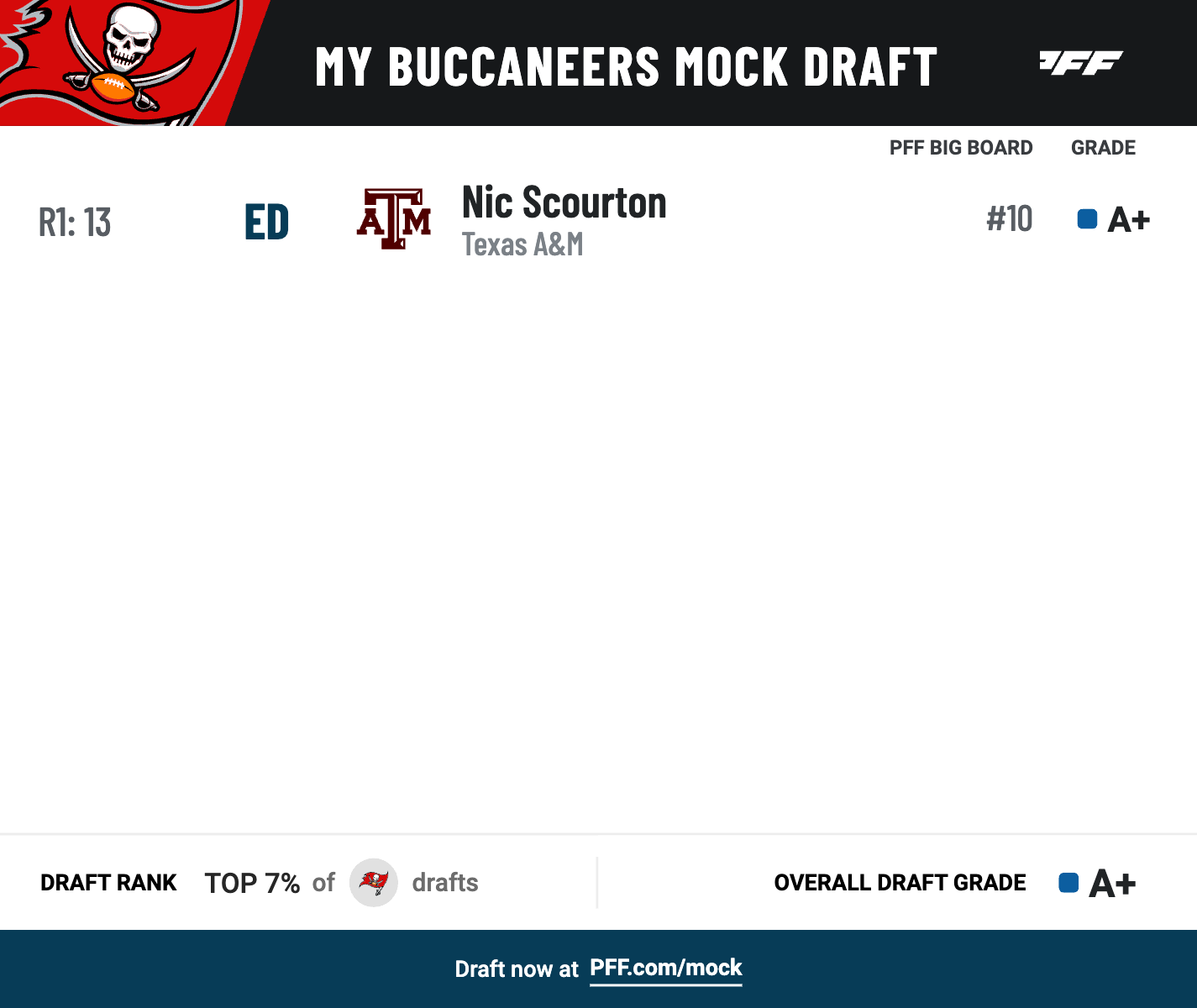Click the blue square by overall draft grade

point(1068,883)
